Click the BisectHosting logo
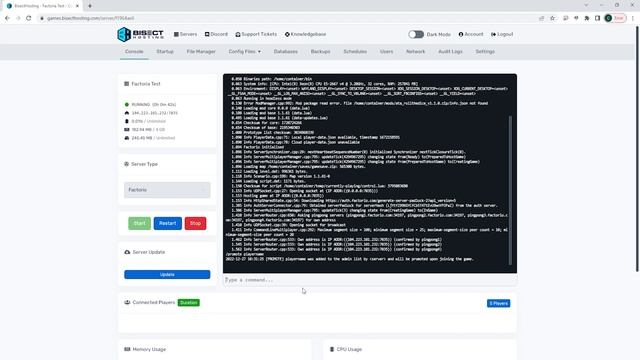The width and height of the screenshot is (640, 360). (x=140, y=34)
